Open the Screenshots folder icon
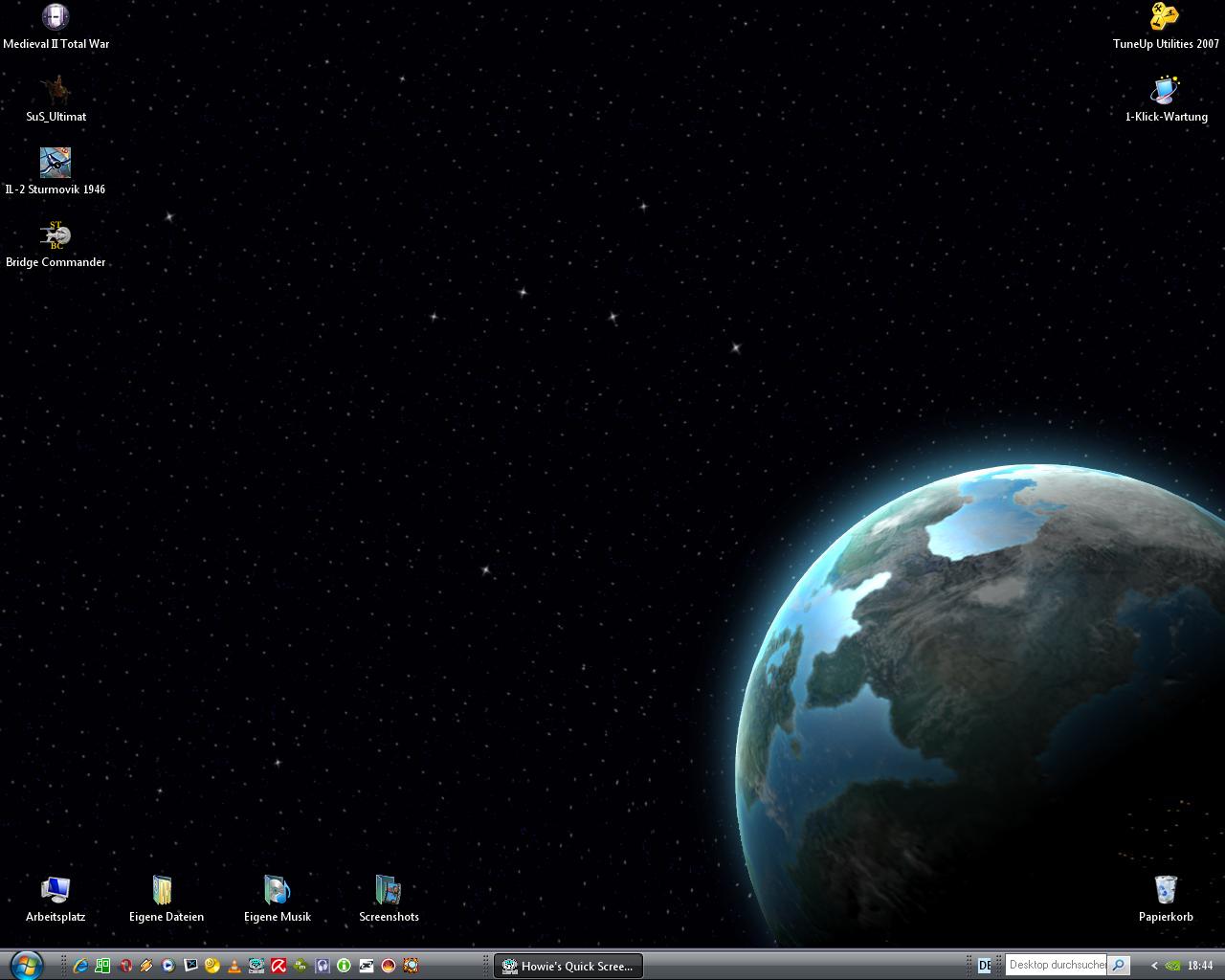Viewport: 1225px width, 980px height. click(x=389, y=890)
